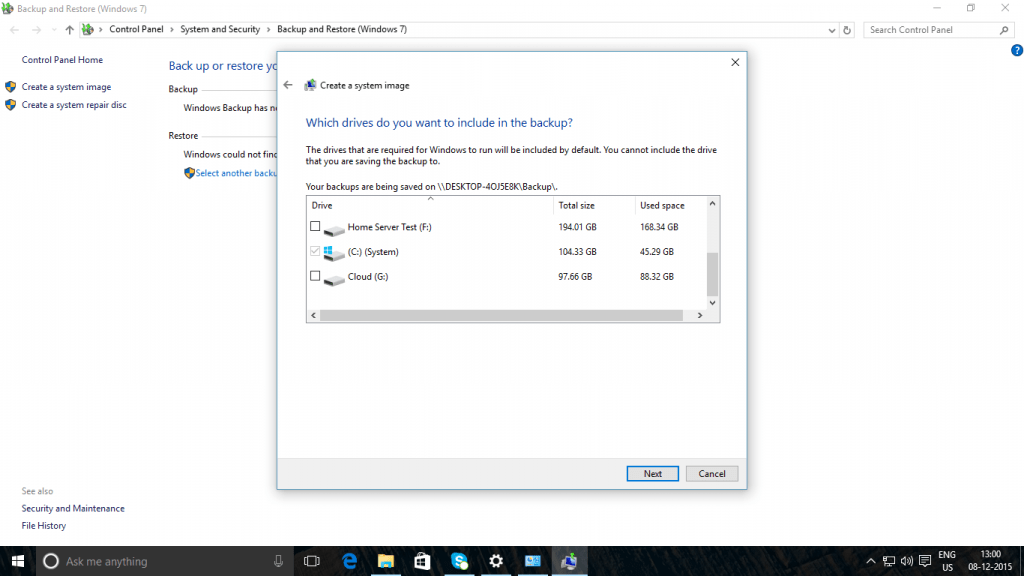
Task: Click the shield icon beside Create a system image
Action: (x=10, y=87)
